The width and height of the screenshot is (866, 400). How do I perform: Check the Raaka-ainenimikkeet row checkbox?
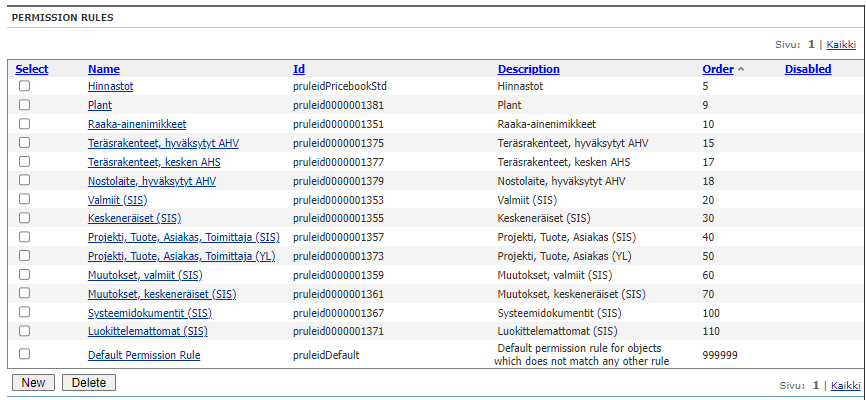pos(25,123)
